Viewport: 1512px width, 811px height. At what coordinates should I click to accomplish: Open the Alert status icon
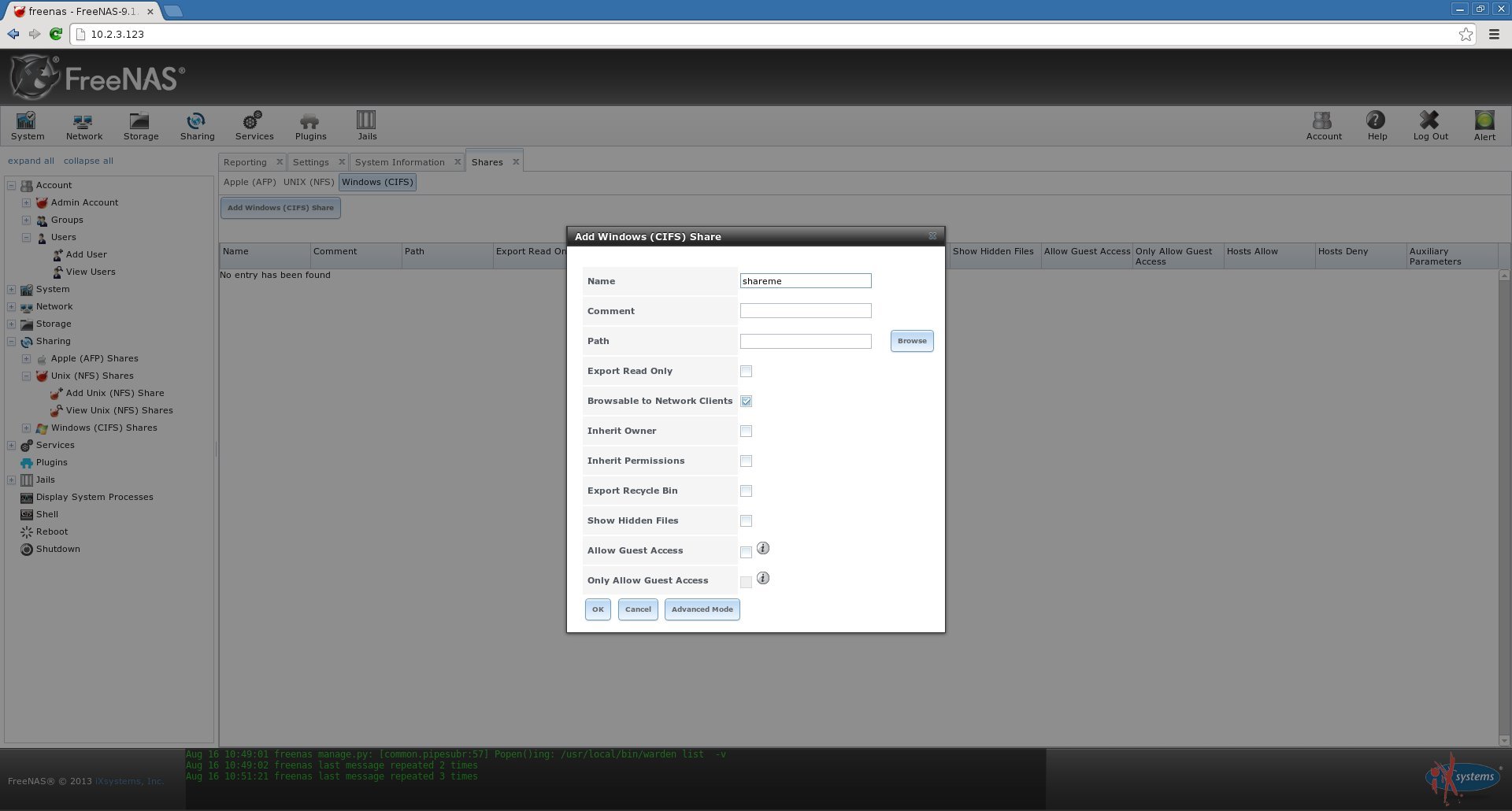pyautogui.click(x=1484, y=120)
